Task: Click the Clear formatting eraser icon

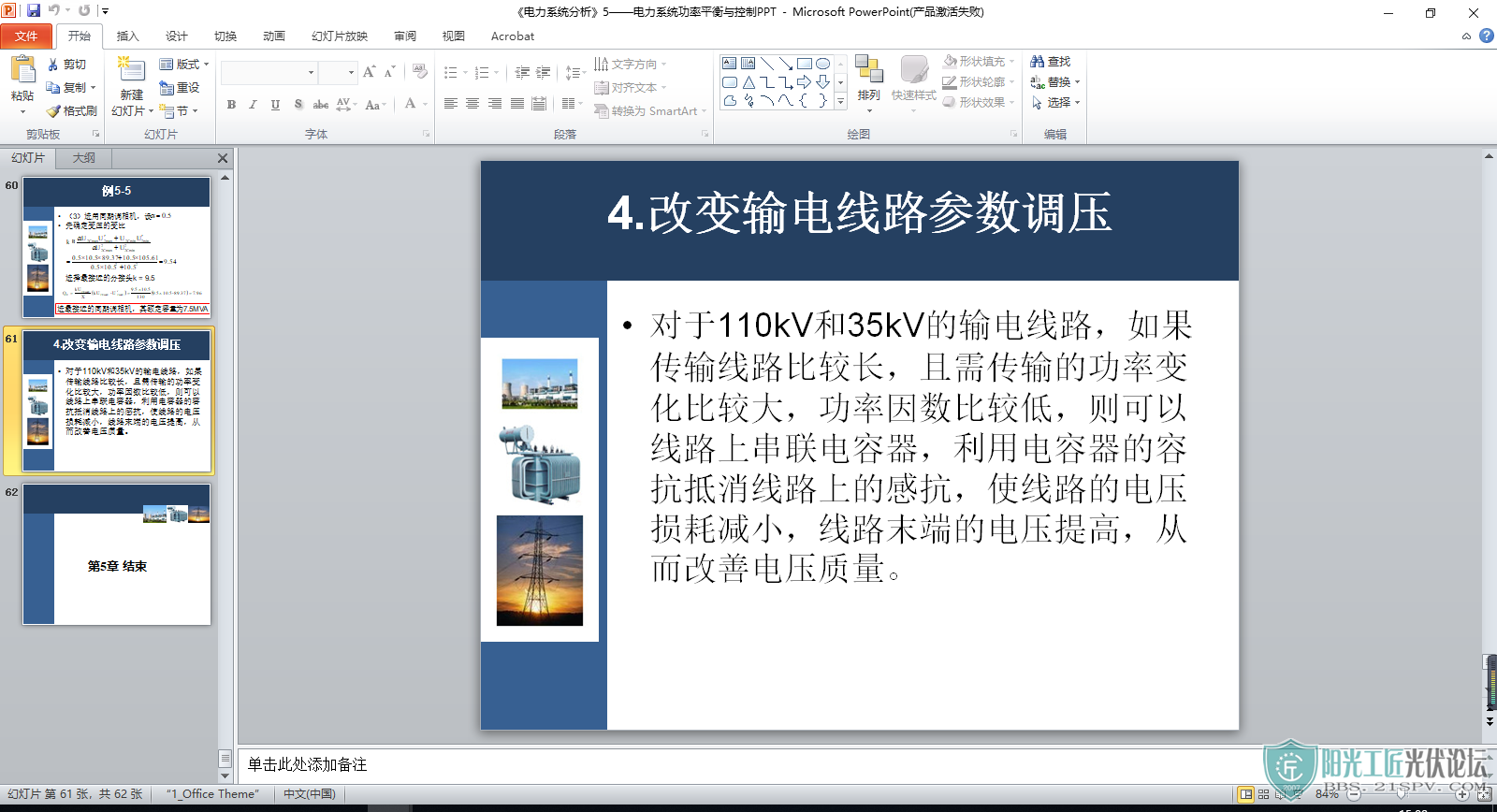Action: coord(419,72)
